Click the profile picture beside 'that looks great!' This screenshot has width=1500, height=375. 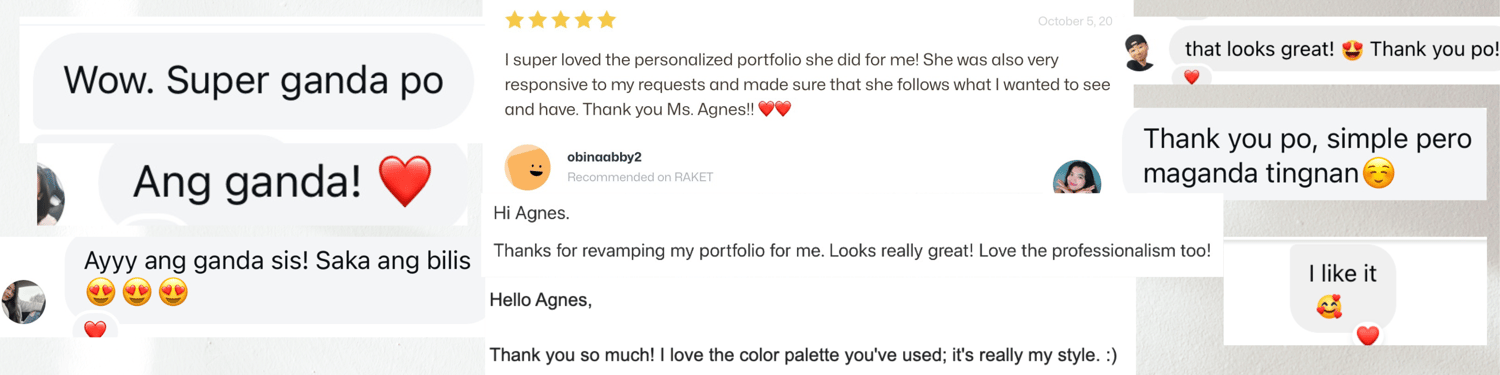1140,52
